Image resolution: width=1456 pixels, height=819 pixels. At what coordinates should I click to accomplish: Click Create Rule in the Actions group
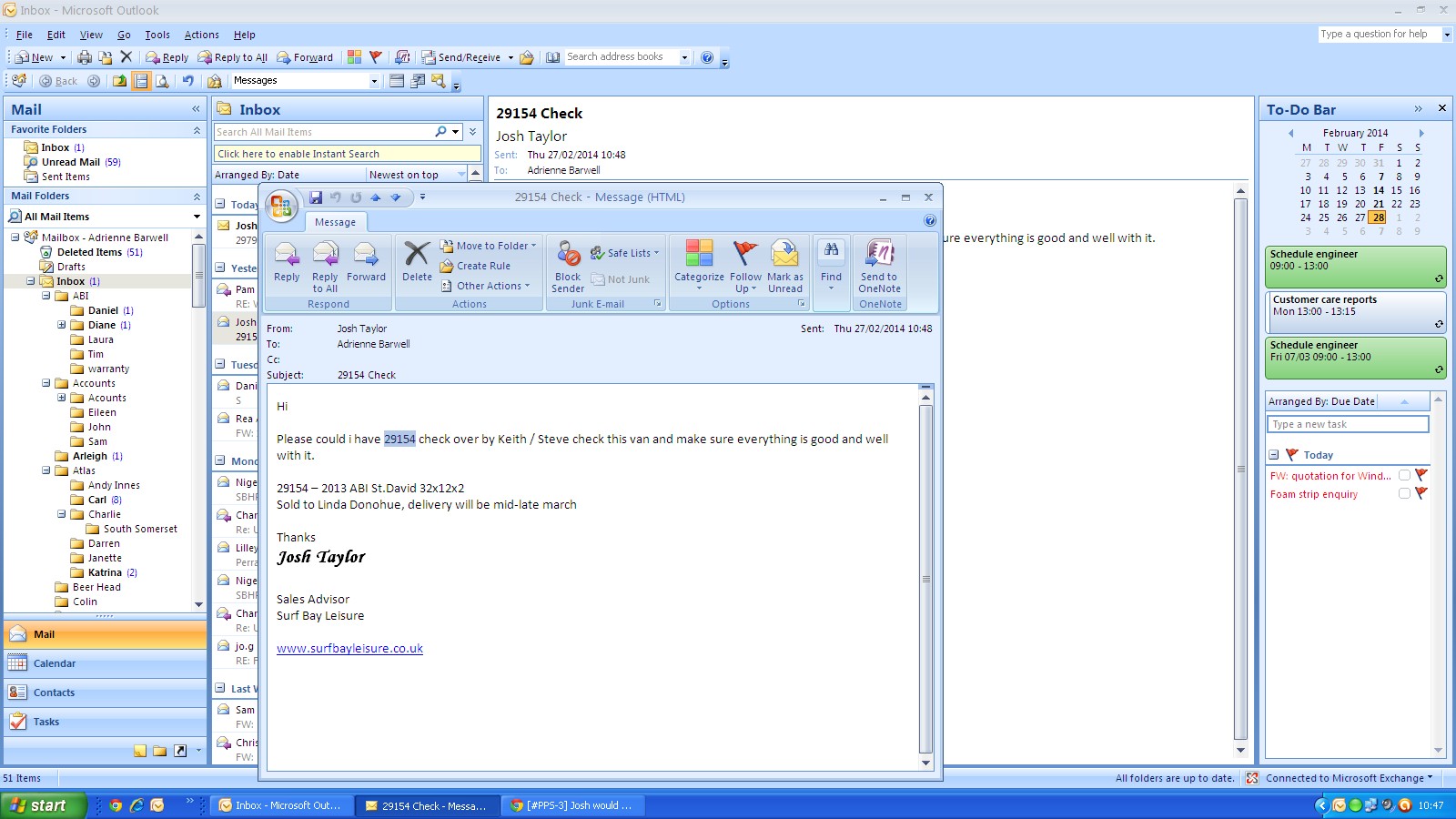click(475, 266)
